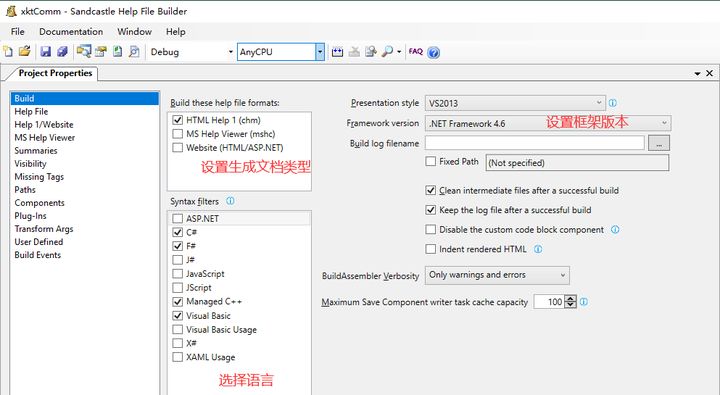The height and width of the screenshot is (395, 720).
Task: Toggle the Visual Basic syntax filter
Action: tap(178, 316)
